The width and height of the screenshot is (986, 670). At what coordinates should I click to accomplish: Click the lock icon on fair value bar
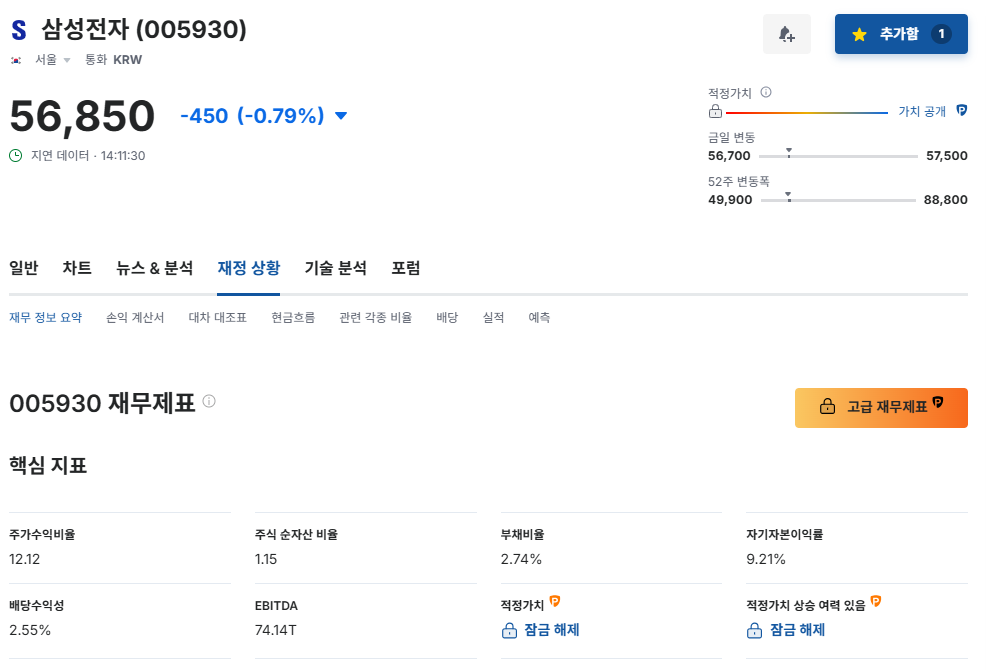pos(716,112)
